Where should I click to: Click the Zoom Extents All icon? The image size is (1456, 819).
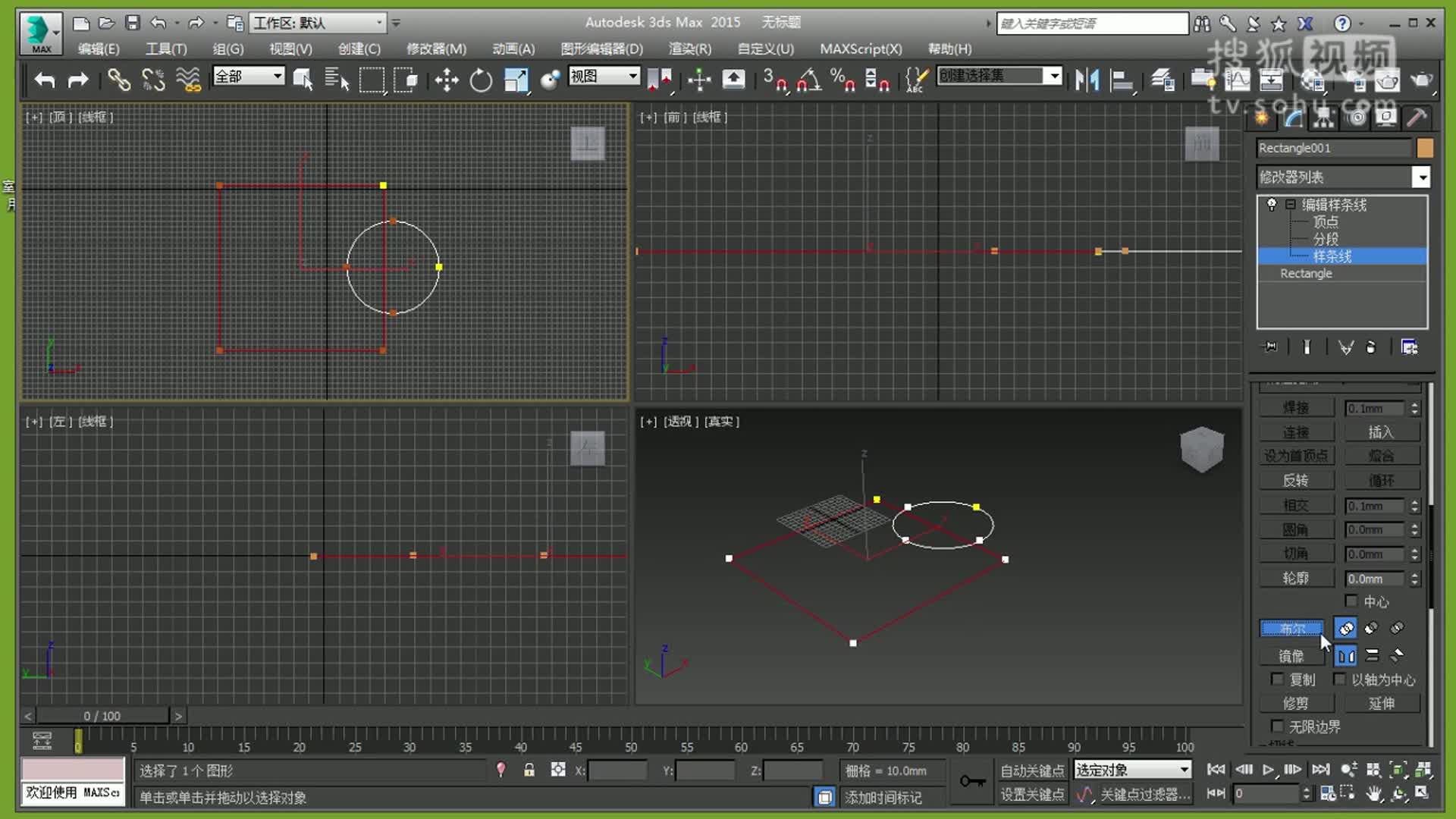tap(1425, 768)
